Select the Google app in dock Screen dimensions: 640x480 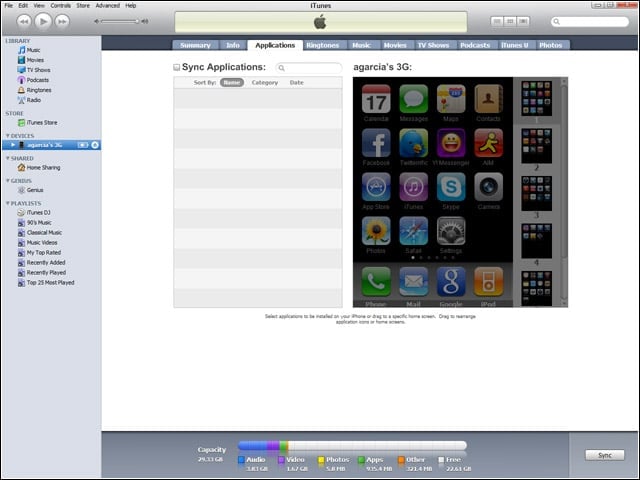click(451, 282)
